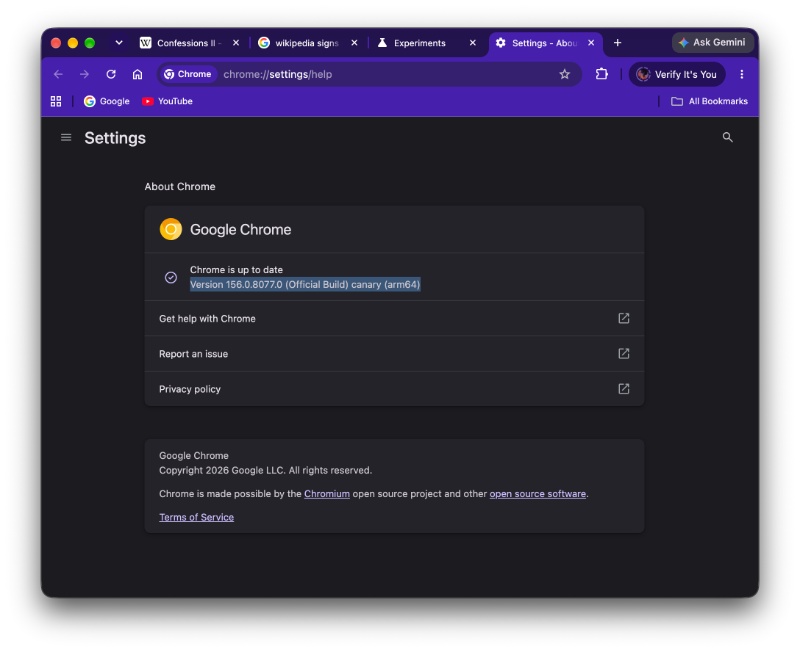Open a new tab with plus button
The height and width of the screenshot is (652, 800).
[617, 43]
